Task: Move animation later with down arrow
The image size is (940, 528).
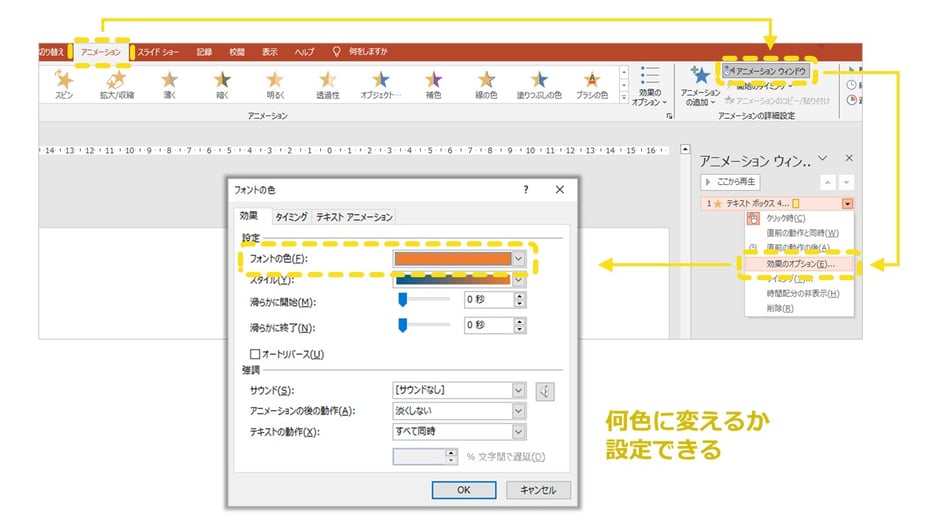Action: click(x=846, y=182)
